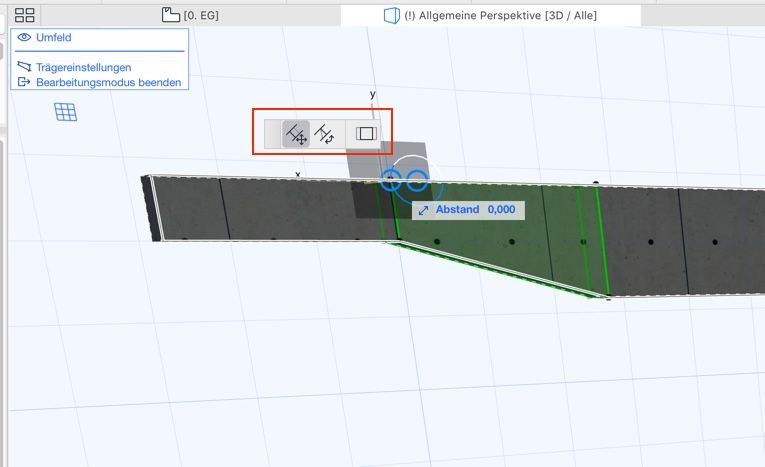
Task: Click the 3D cube icon on perspective tab
Action: [391, 16]
